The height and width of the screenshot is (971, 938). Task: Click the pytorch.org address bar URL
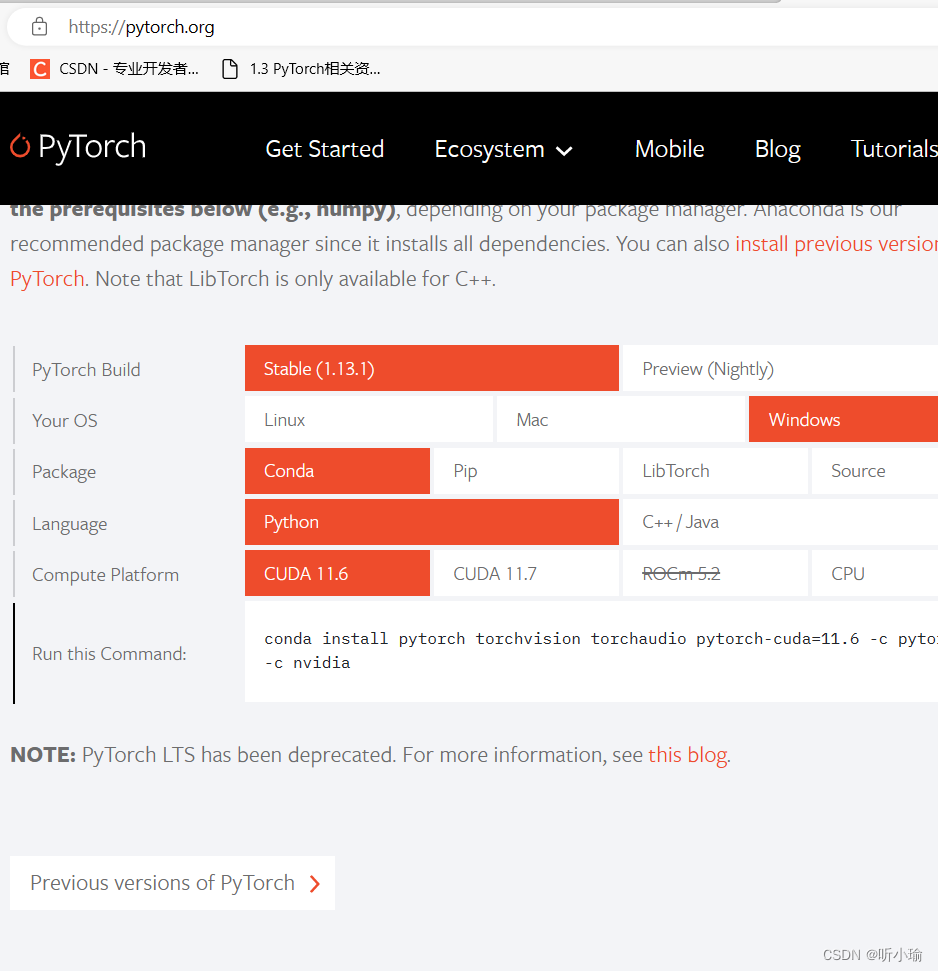click(x=141, y=27)
